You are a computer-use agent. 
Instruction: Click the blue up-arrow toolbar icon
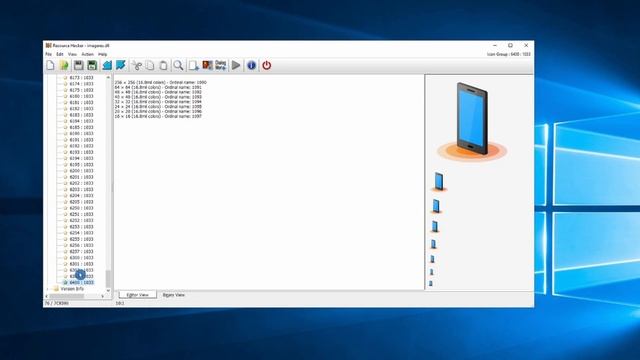(x=107, y=65)
